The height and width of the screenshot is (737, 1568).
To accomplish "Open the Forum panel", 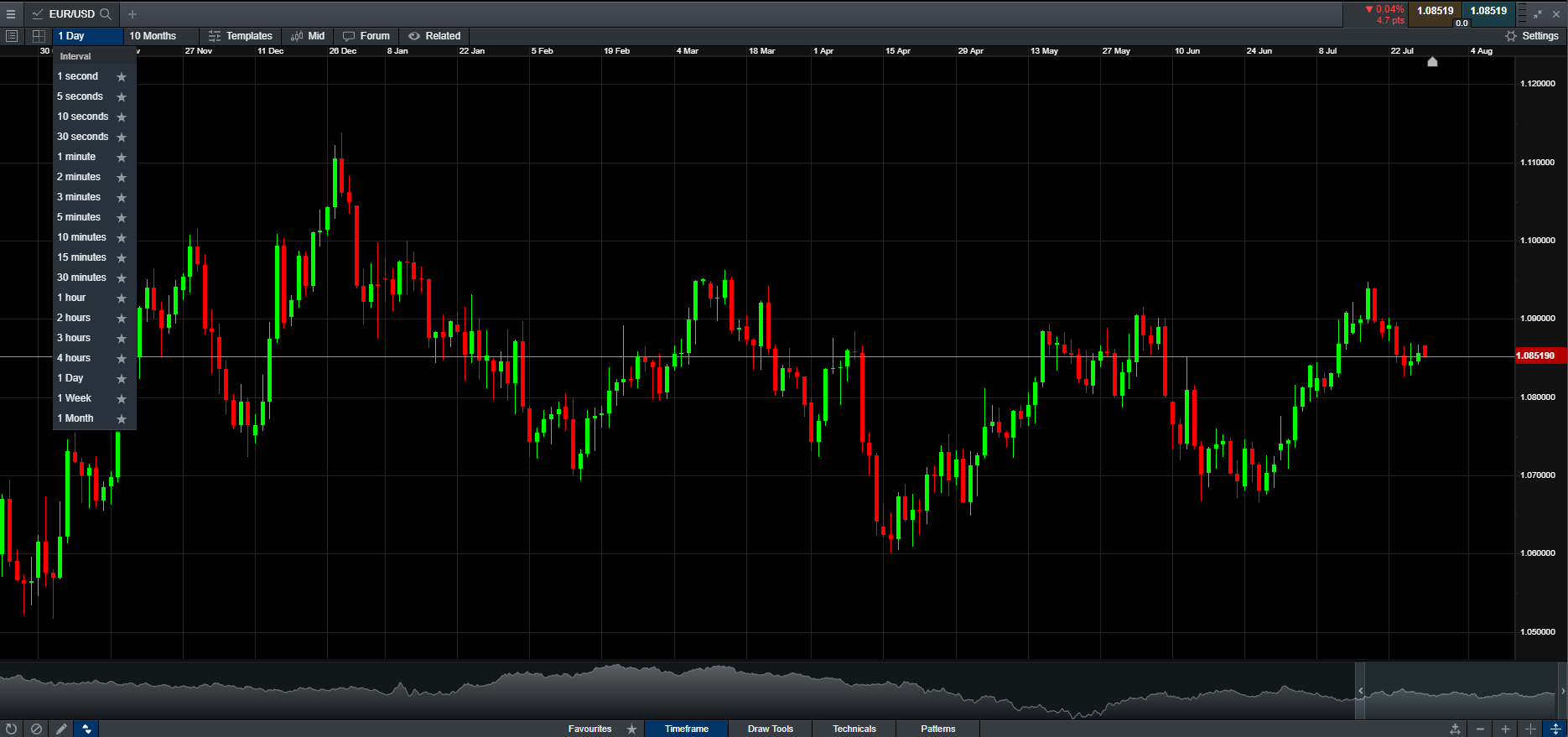I will [366, 36].
